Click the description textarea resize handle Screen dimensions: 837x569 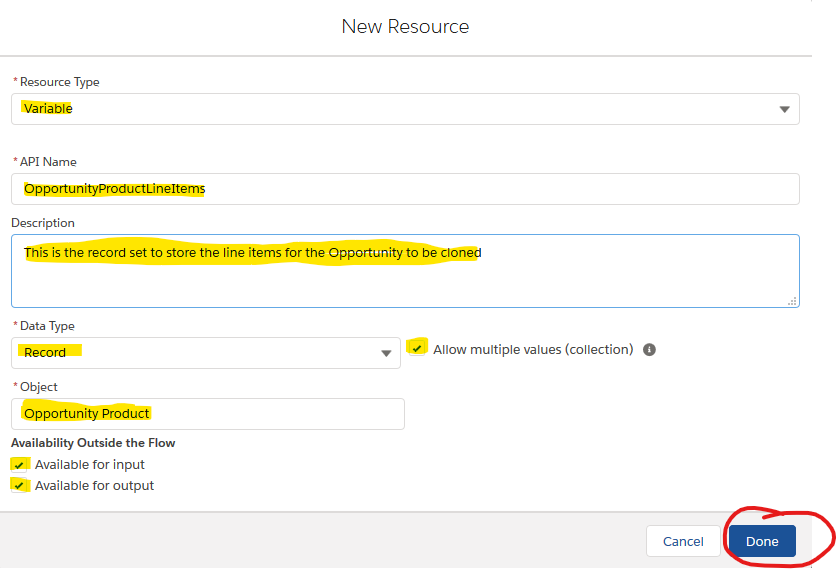pyautogui.click(x=792, y=301)
